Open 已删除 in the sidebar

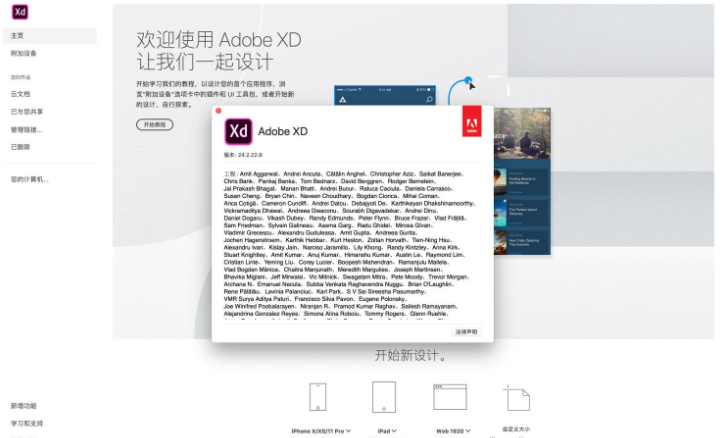tap(20, 147)
